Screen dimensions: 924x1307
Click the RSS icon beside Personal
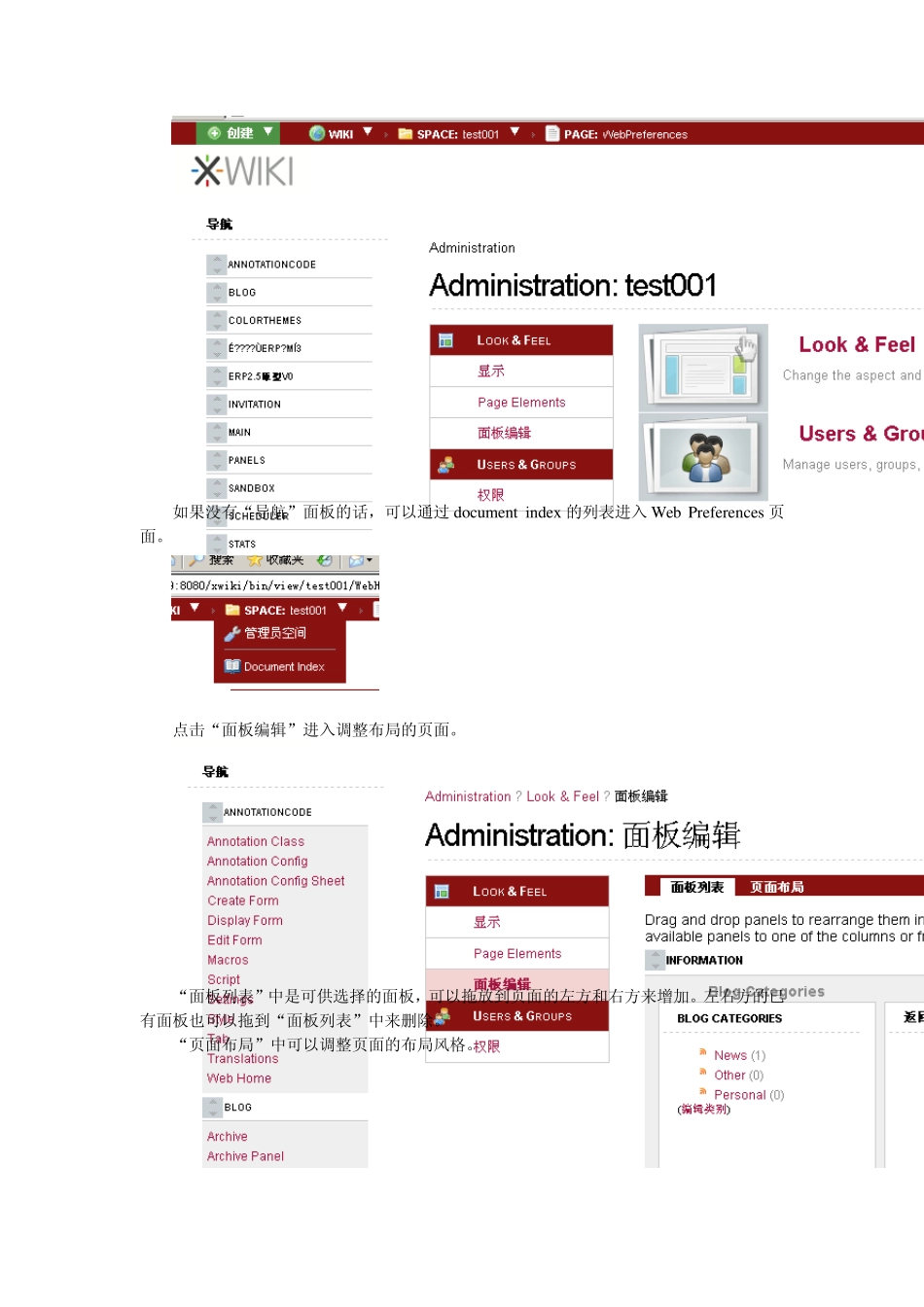click(x=703, y=1091)
